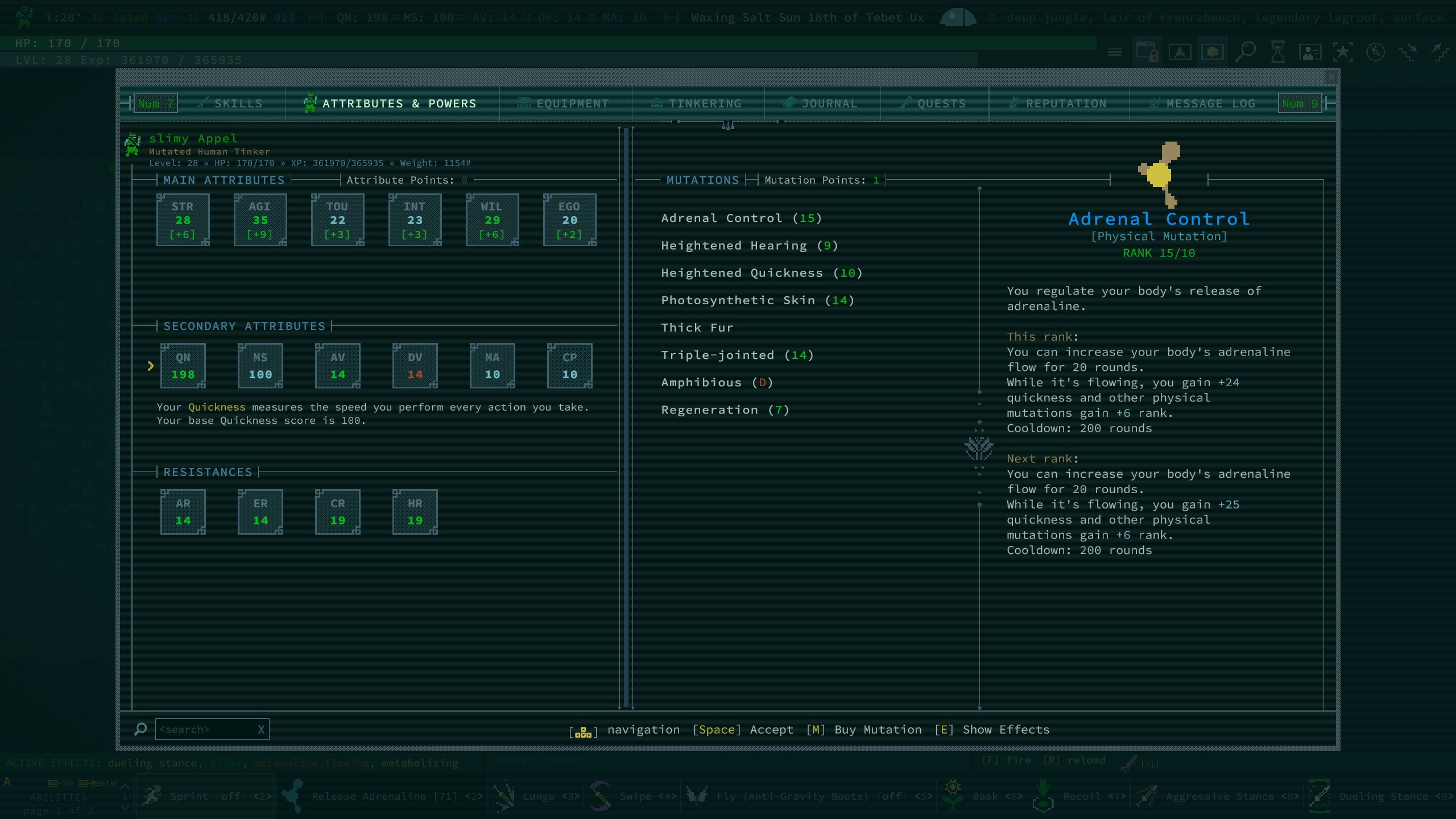Select the Adrenal Control mutation
This screenshot has height=819, width=1456.
pyautogui.click(x=741, y=218)
